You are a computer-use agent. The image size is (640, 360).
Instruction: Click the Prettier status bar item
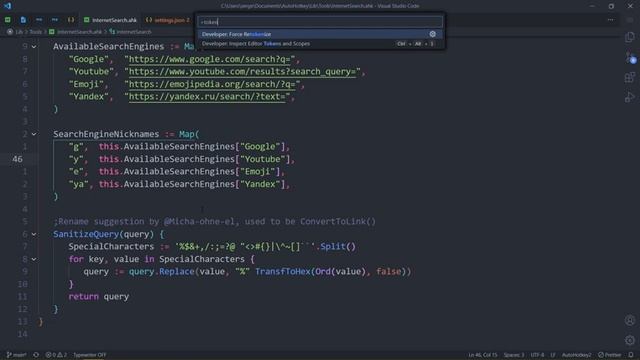point(609,355)
